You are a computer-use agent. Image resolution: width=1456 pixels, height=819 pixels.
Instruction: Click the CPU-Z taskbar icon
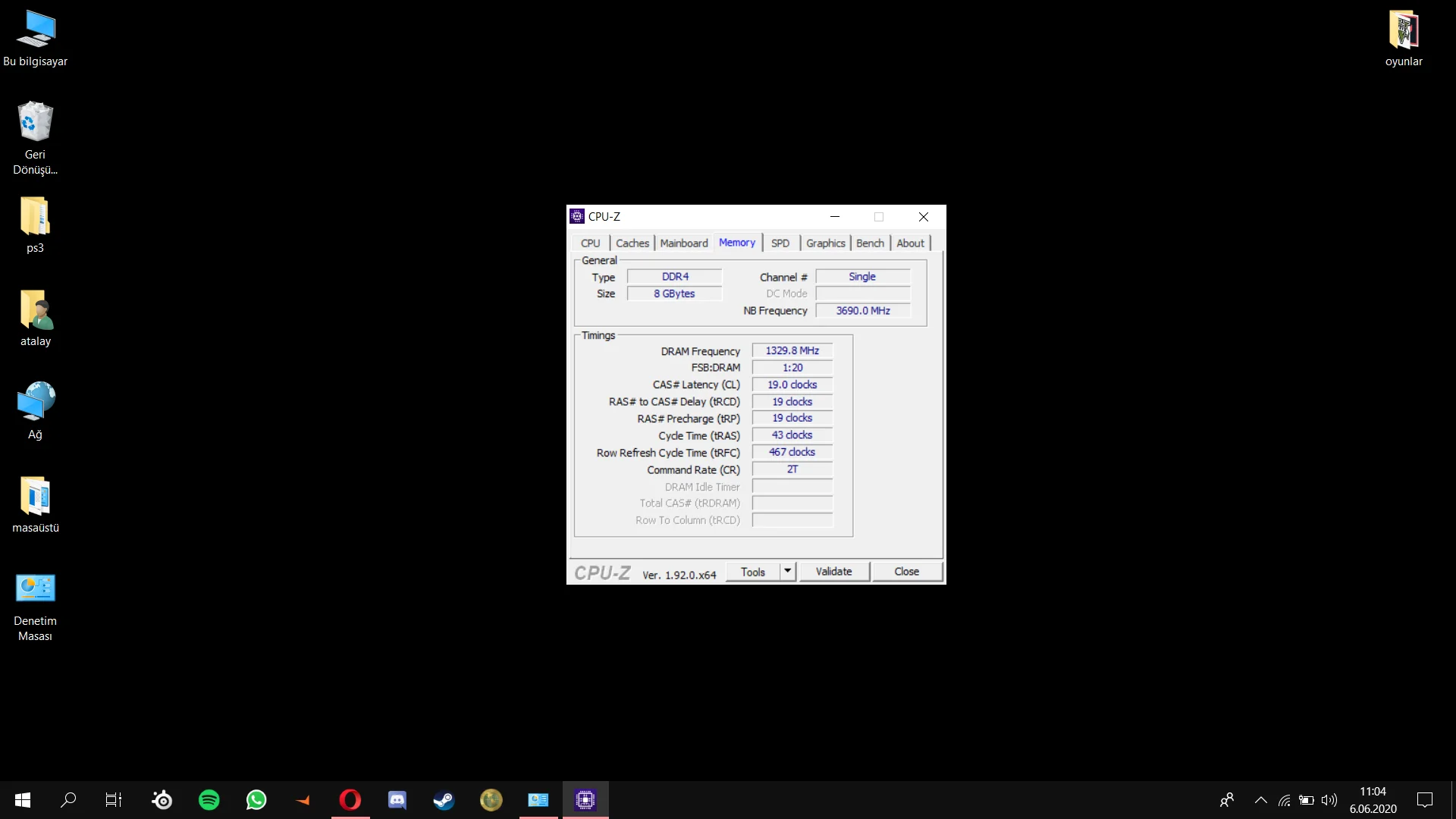[585, 800]
